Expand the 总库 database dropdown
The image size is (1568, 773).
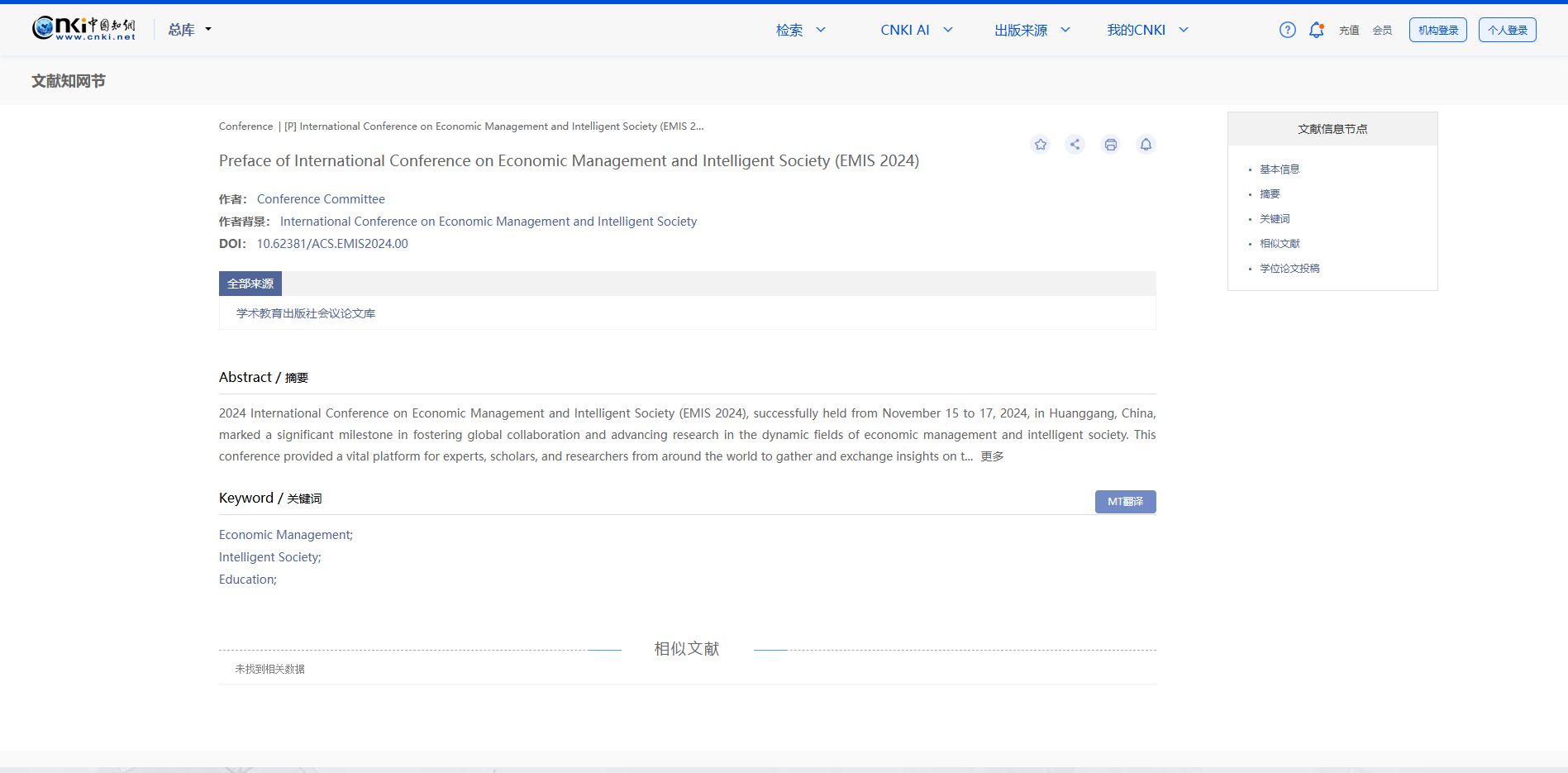(x=189, y=30)
